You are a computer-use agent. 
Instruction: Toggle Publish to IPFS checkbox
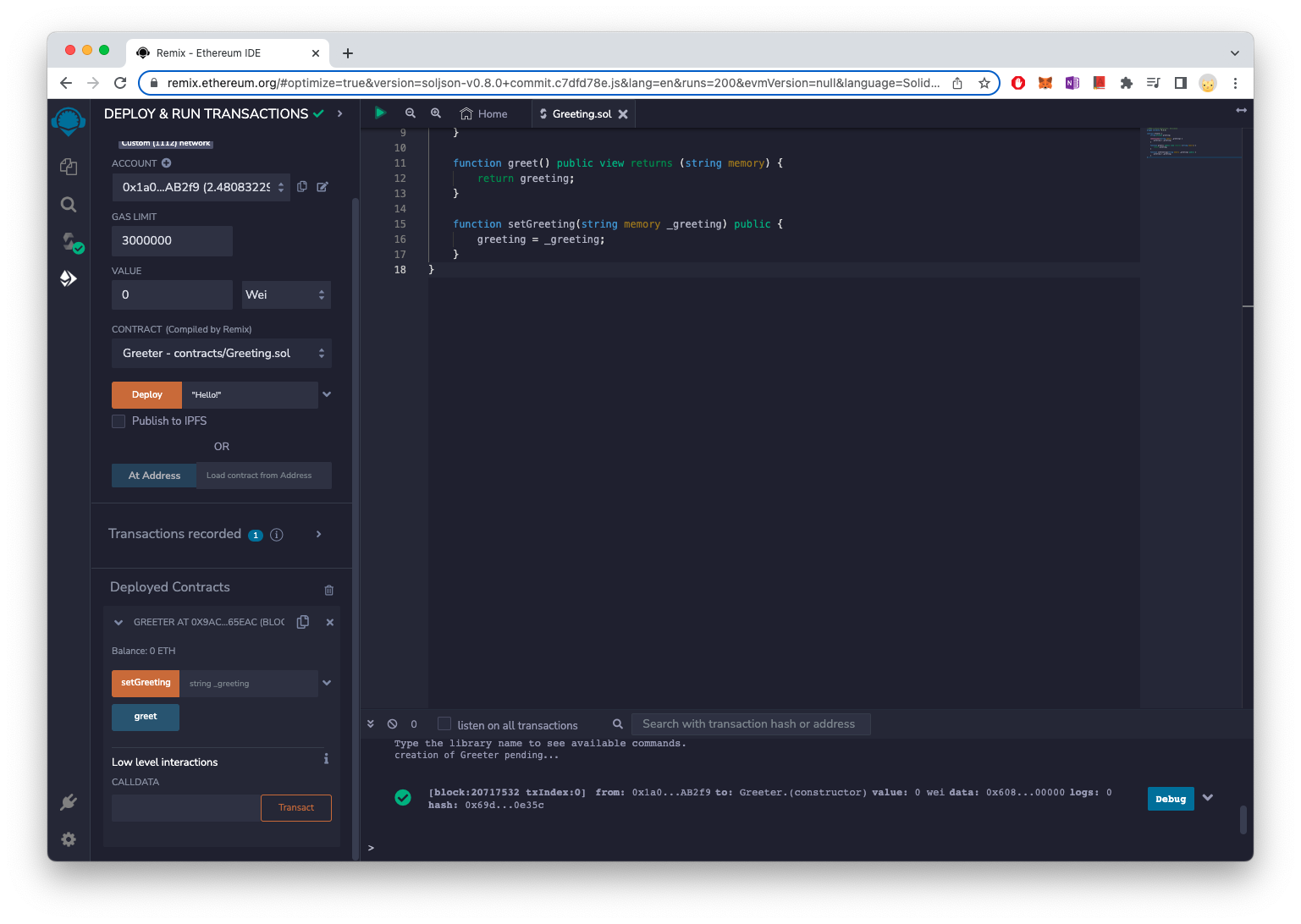[x=119, y=421]
